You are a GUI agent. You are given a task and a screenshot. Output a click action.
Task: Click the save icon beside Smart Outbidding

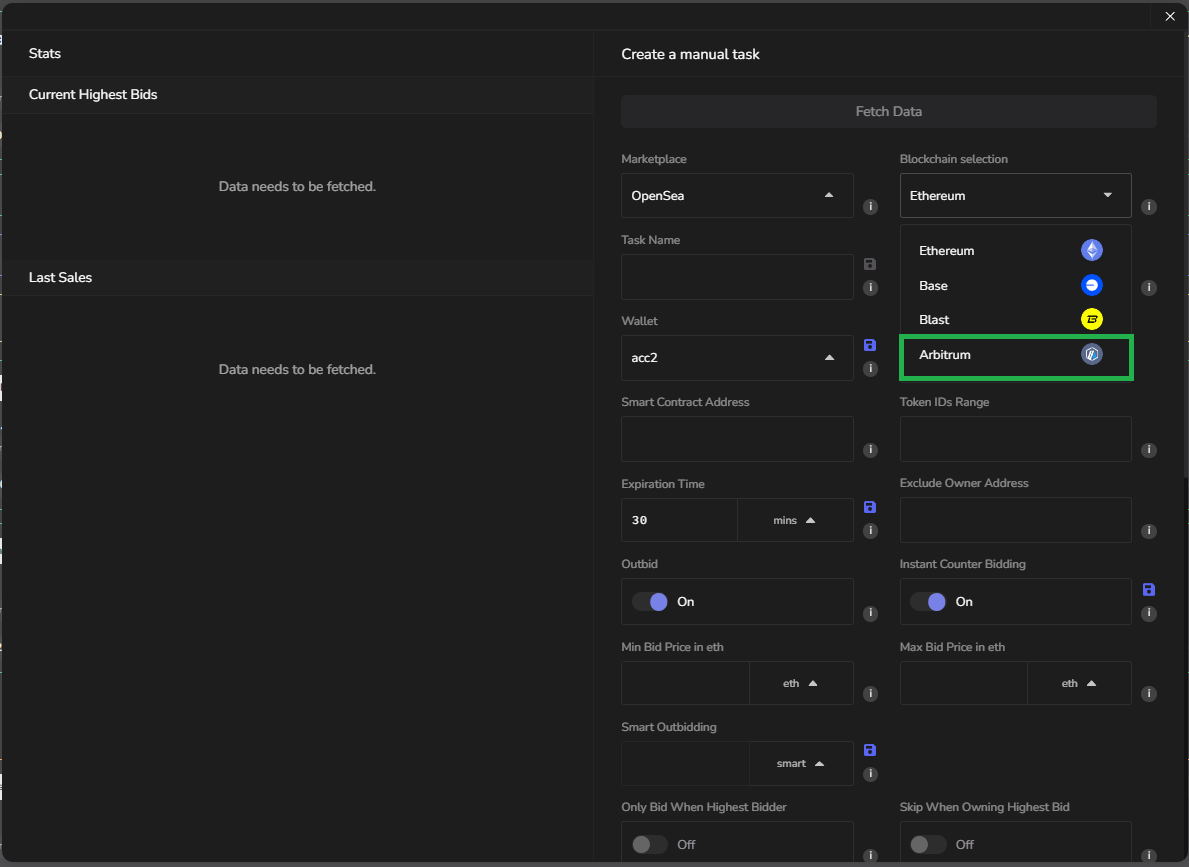(869, 750)
